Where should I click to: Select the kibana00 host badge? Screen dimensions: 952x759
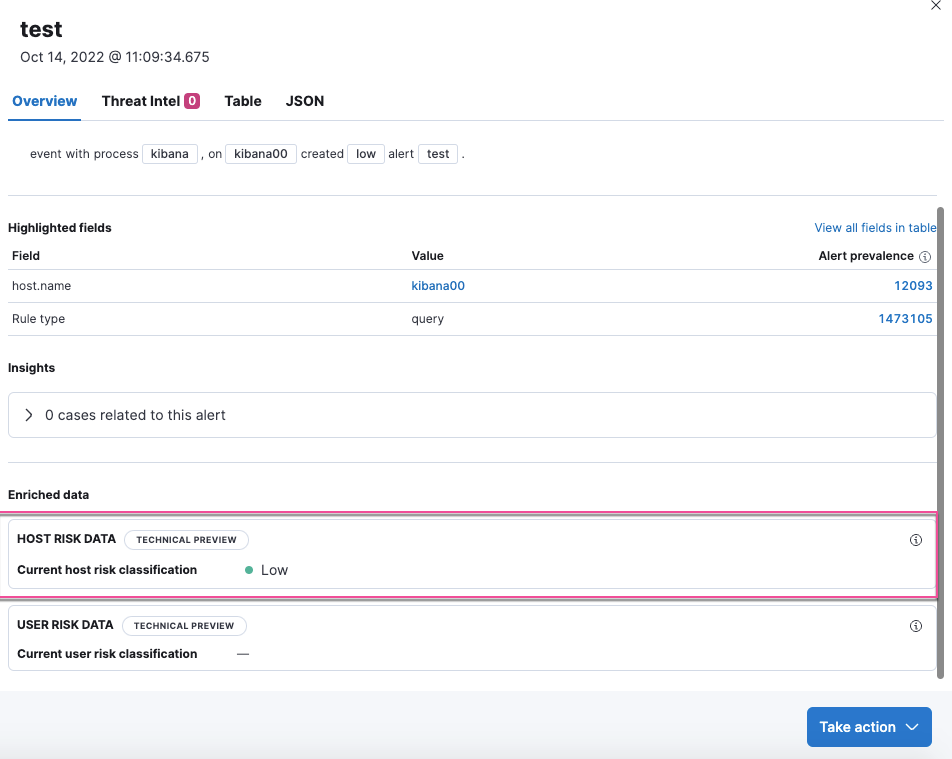point(260,154)
